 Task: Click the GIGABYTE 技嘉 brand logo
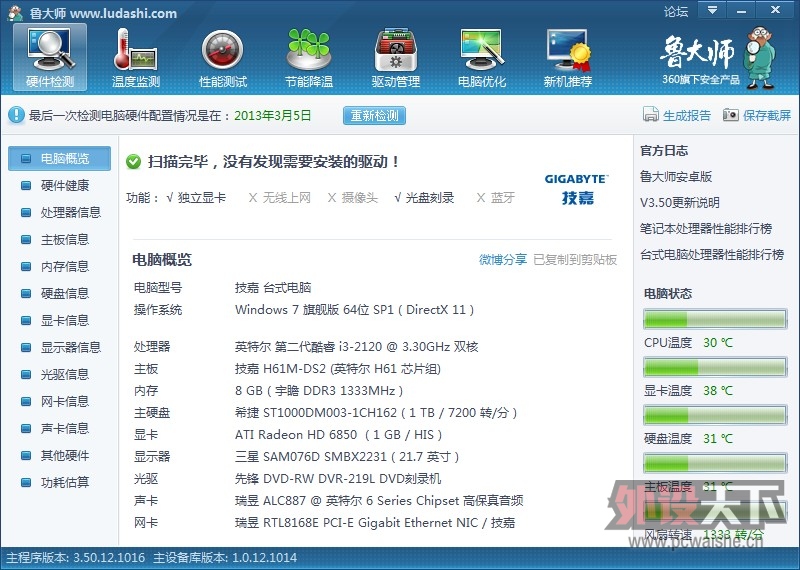click(577, 189)
